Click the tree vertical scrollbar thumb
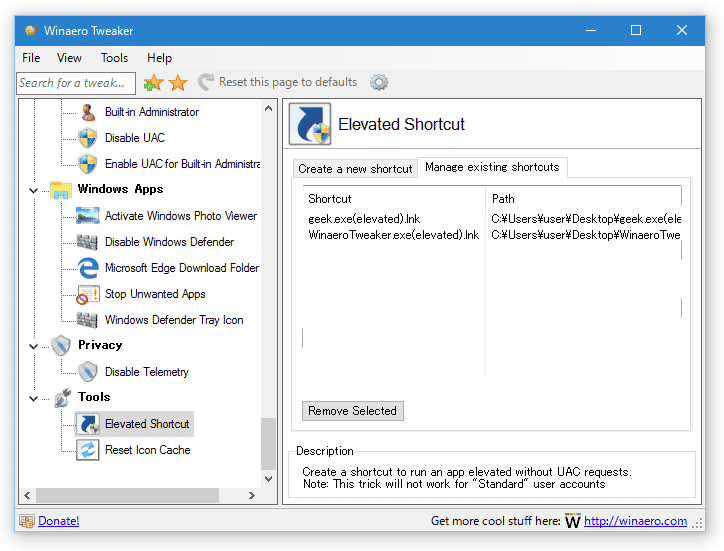The height and width of the screenshot is (551, 724). tap(268, 443)
